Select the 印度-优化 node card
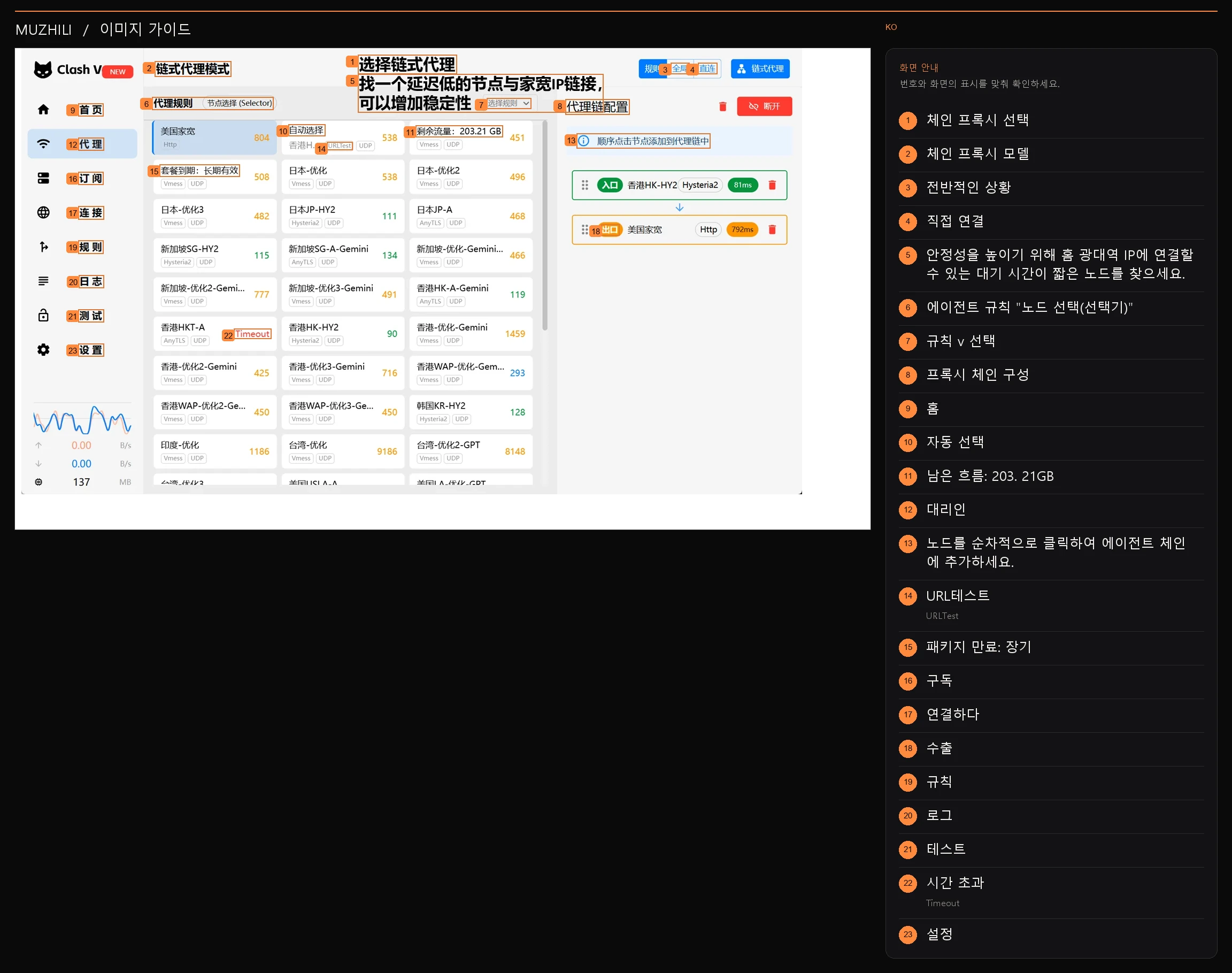 [x=214, y=451]
